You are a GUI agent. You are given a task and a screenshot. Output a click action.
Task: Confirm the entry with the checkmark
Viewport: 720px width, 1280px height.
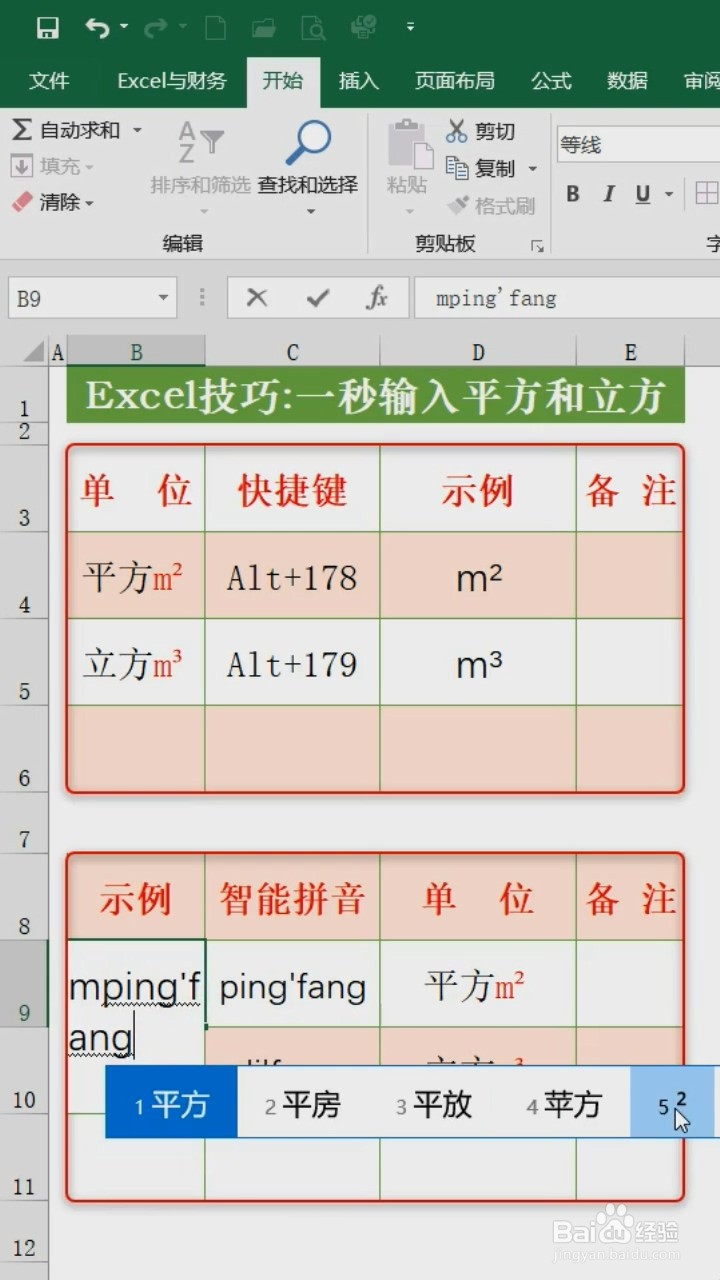[x=318, y=298]
